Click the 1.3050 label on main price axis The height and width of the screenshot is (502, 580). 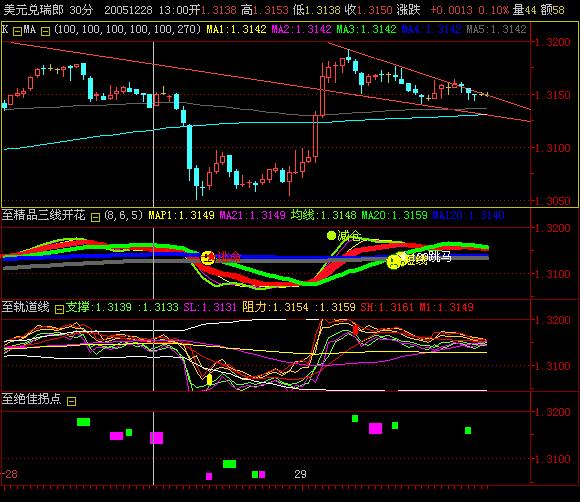pyautogui.click(x=553, y=201)
